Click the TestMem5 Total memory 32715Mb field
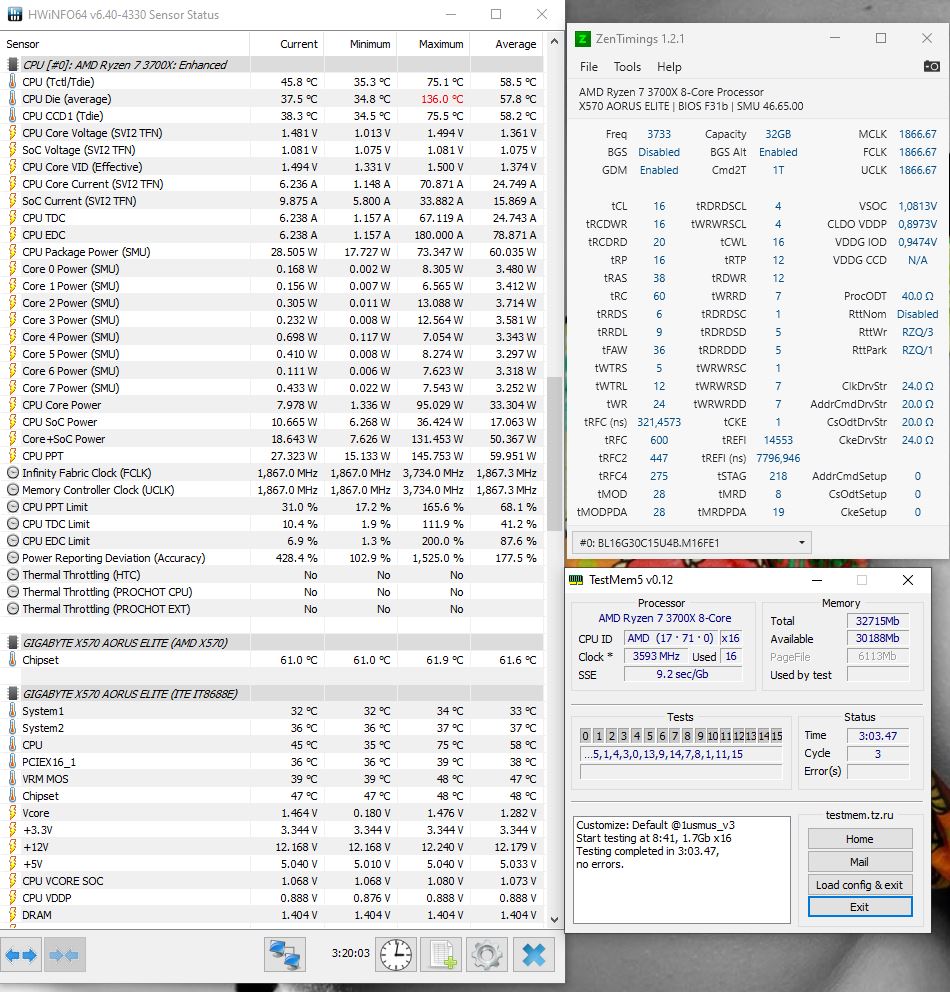Image resolution: width=950 pixels, height=992 pixels. [877, 621]
